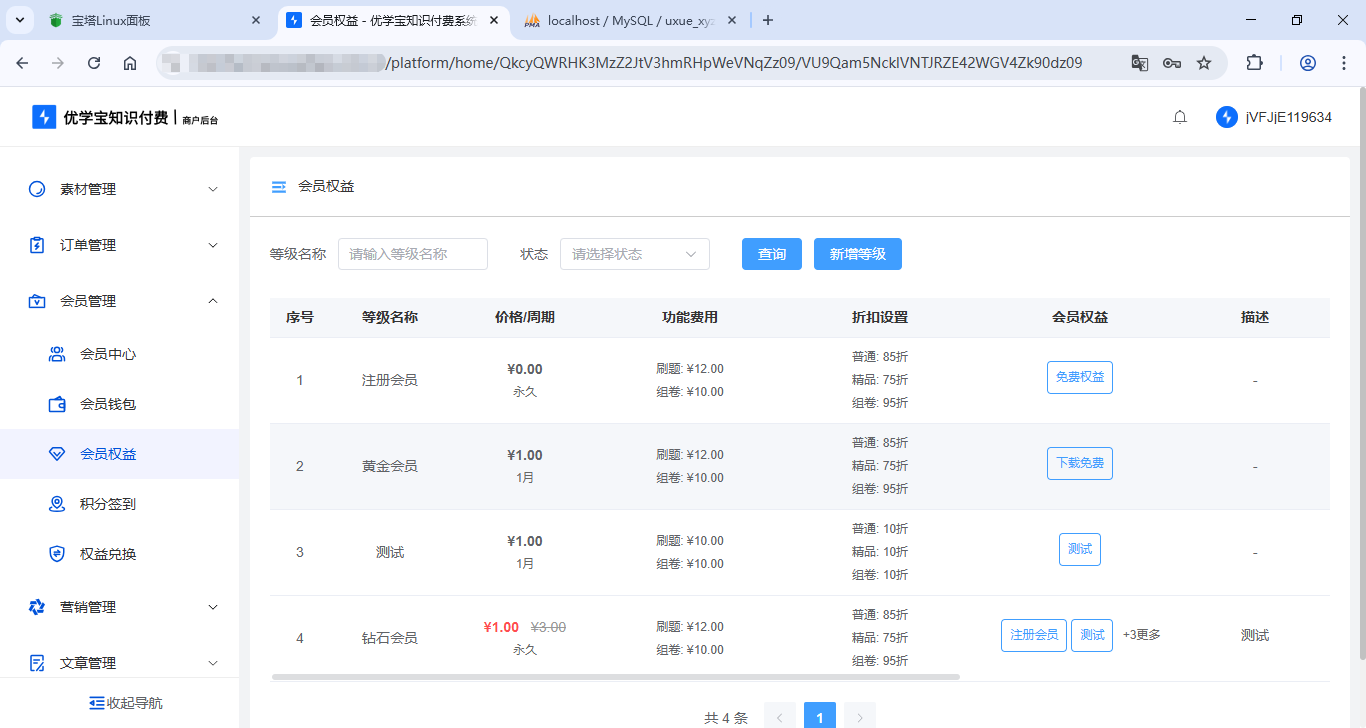Click the 查询 button
The width and height of the screenshot is (1366, 728).
pyautogui.click(x=771, y=254)
